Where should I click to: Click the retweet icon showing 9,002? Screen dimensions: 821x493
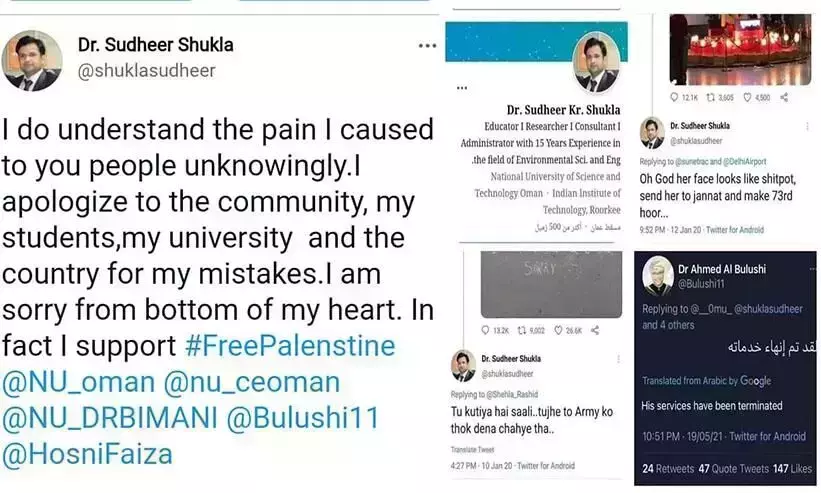[x=523, y=329]
